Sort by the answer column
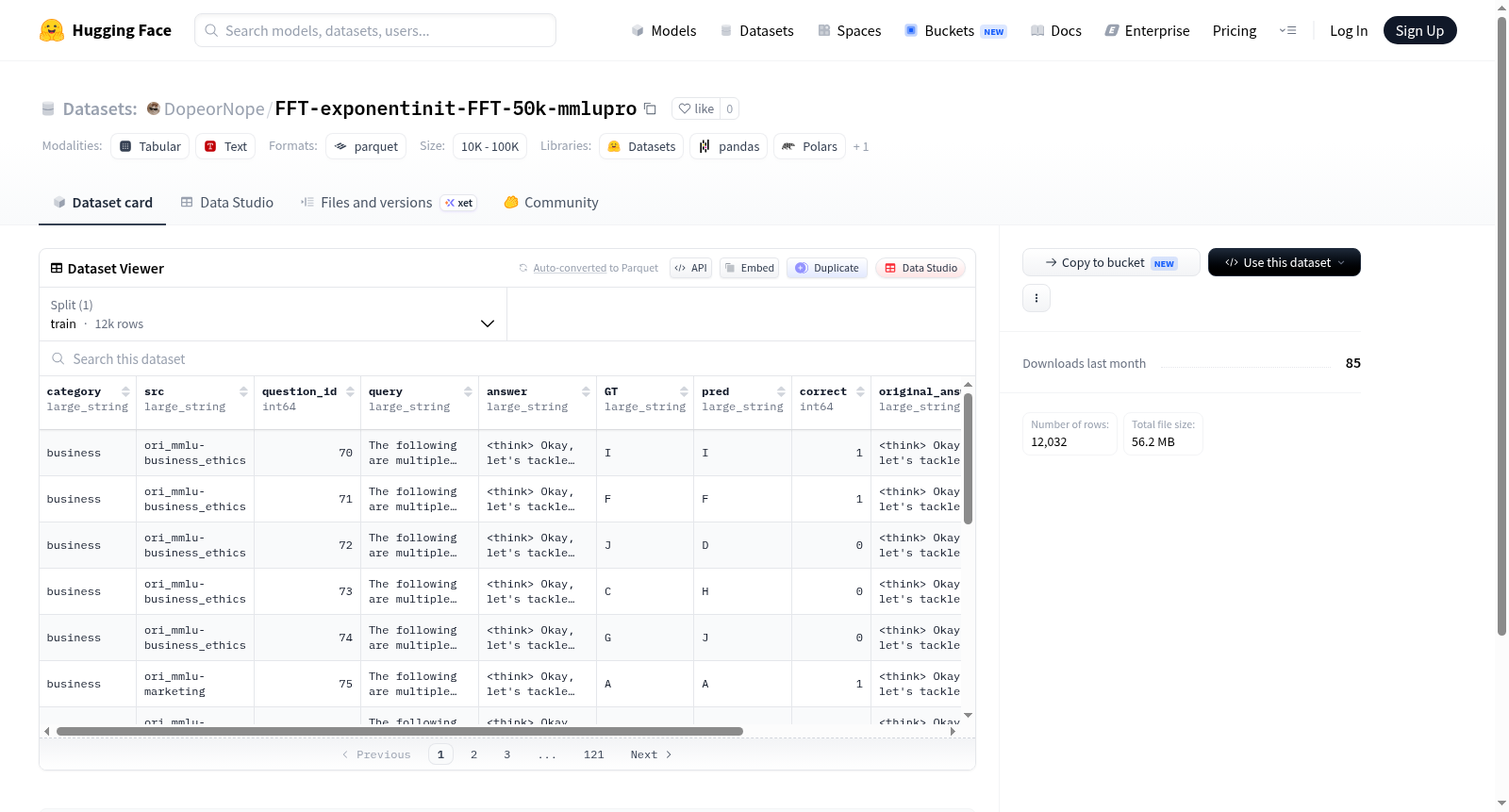1509x812 pixels. (586, 391)
